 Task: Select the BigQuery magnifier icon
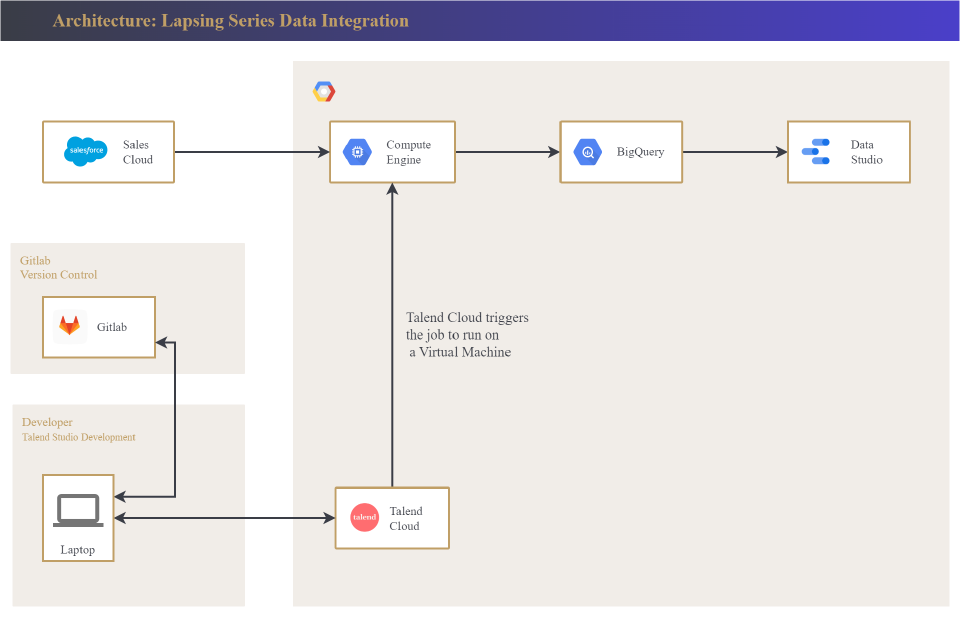(x=587, y=152)
